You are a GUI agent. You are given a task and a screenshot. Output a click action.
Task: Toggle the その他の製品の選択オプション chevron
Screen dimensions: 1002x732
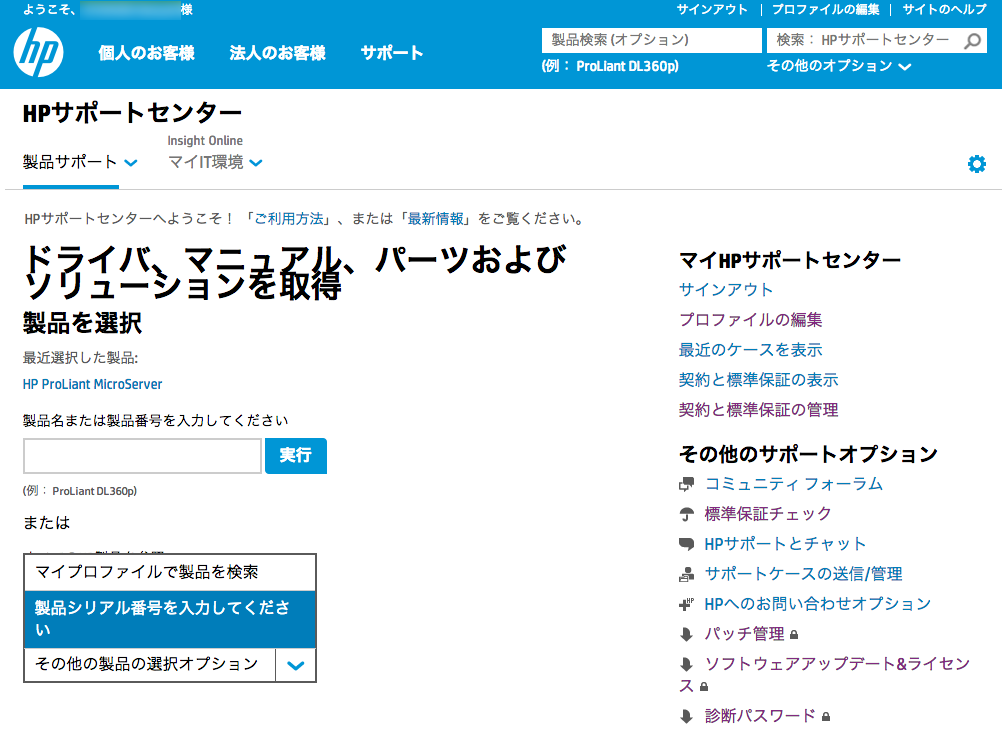[x=296, y=664]
